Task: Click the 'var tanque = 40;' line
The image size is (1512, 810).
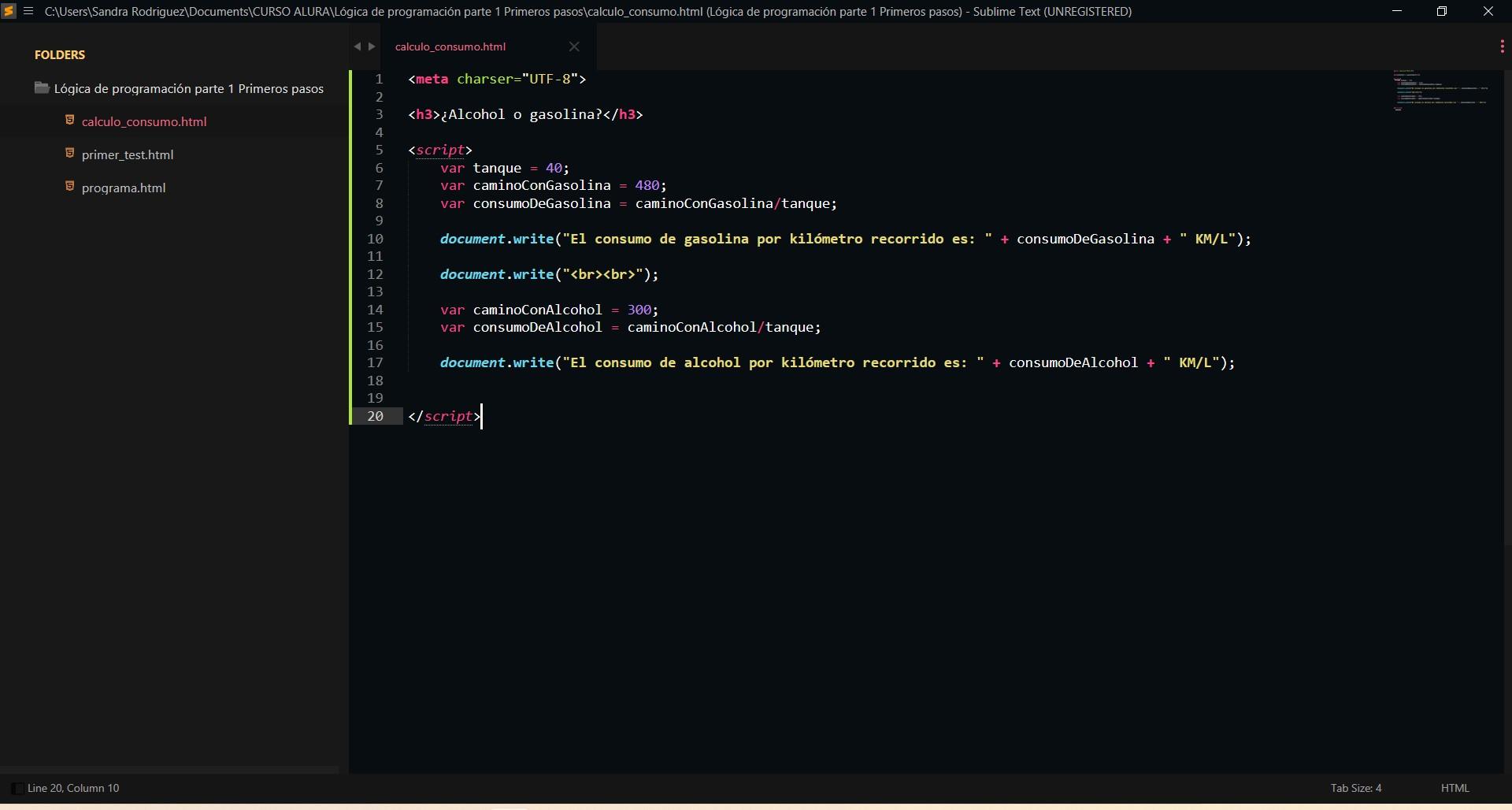Action: point(505,168)
